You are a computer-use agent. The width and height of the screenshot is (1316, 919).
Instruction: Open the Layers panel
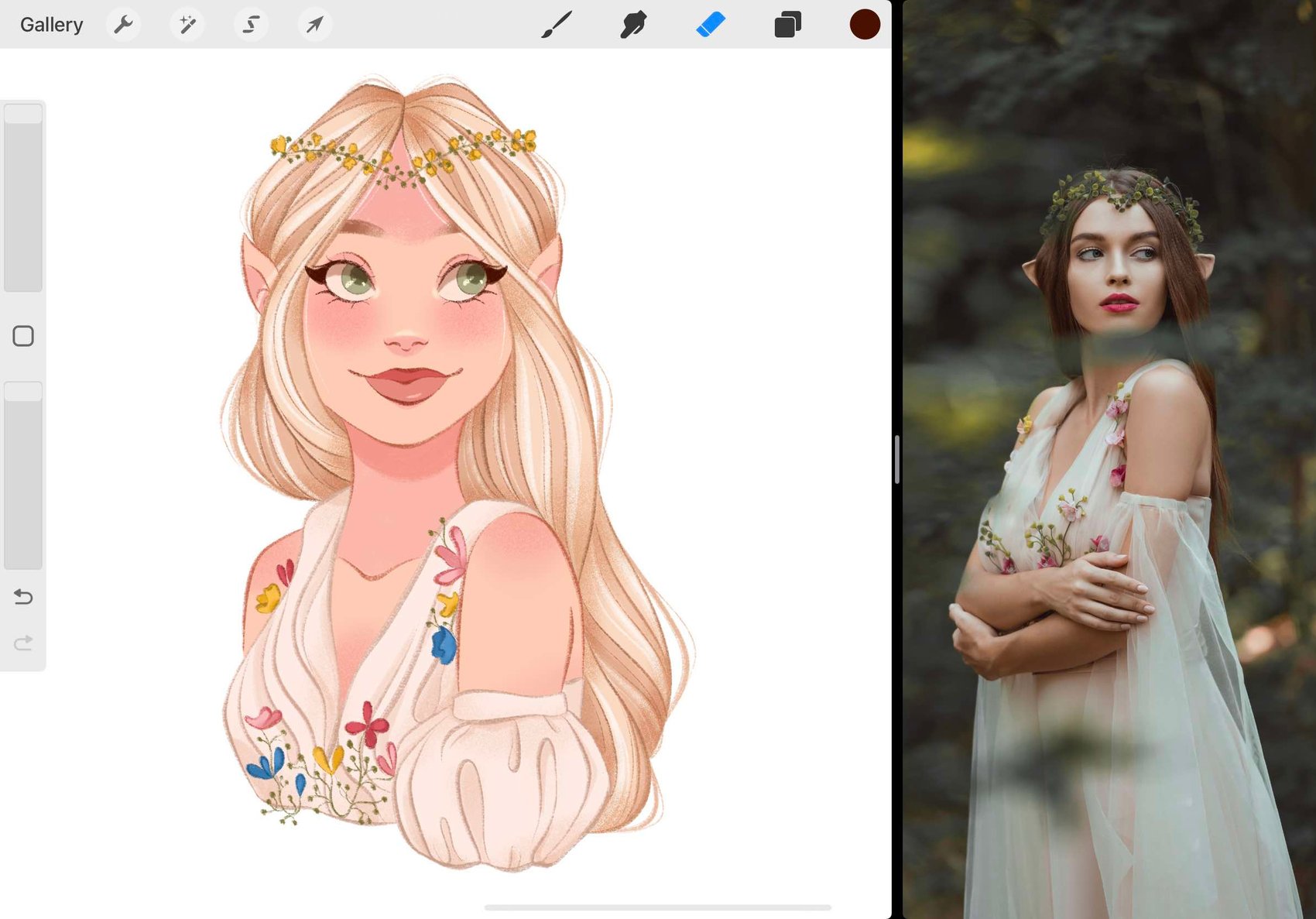pos(787,24)
